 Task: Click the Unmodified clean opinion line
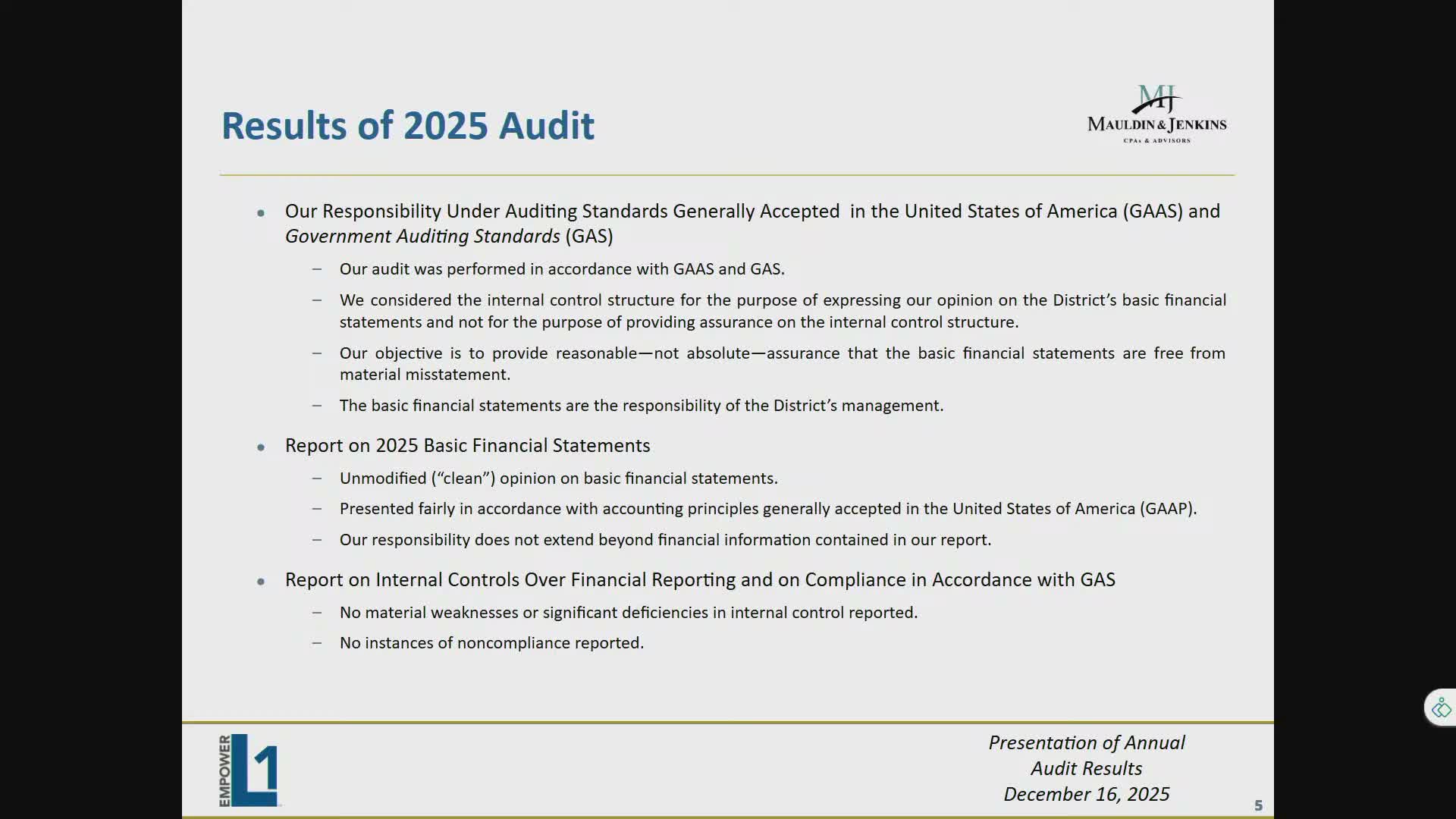[x=558, y=479]
